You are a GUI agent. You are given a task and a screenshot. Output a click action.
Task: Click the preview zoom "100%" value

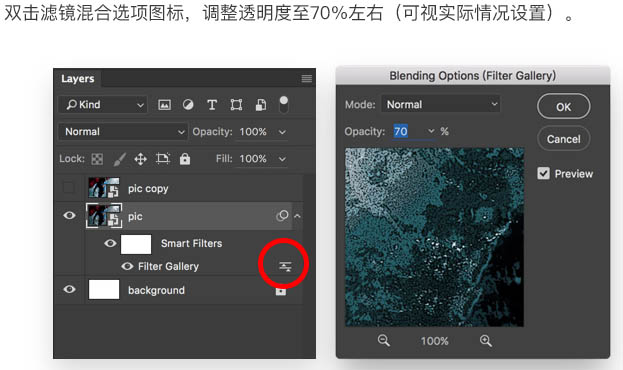click(434, 341)
